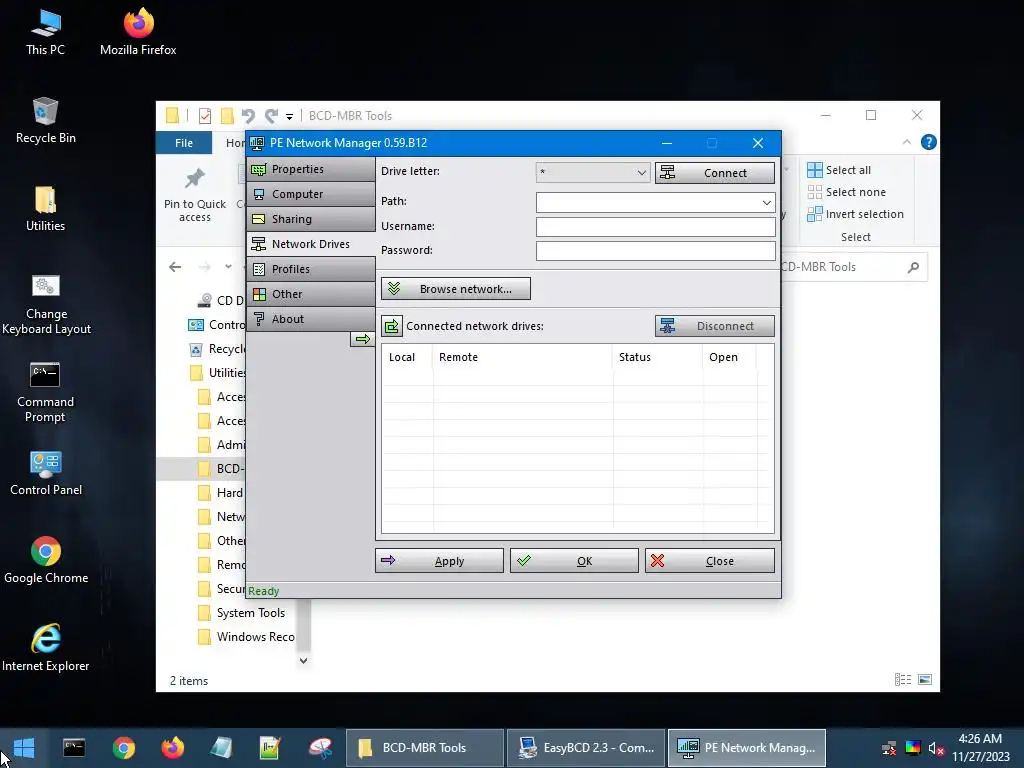Click the Explorer help icon
This screenshot has height=768, width=1024.
(x=929, y=142)
